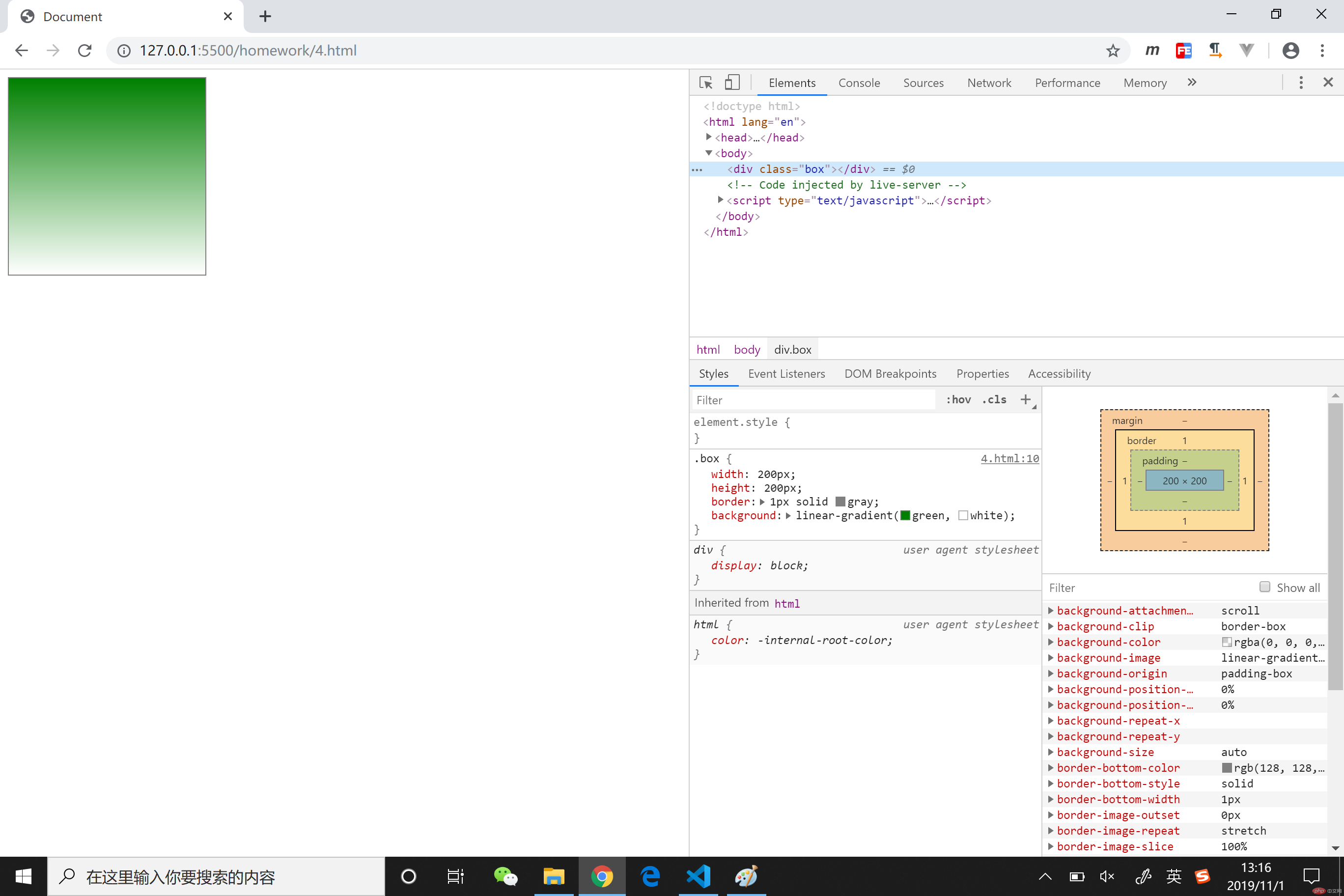Expand computed background-color property

point(1050,643)
